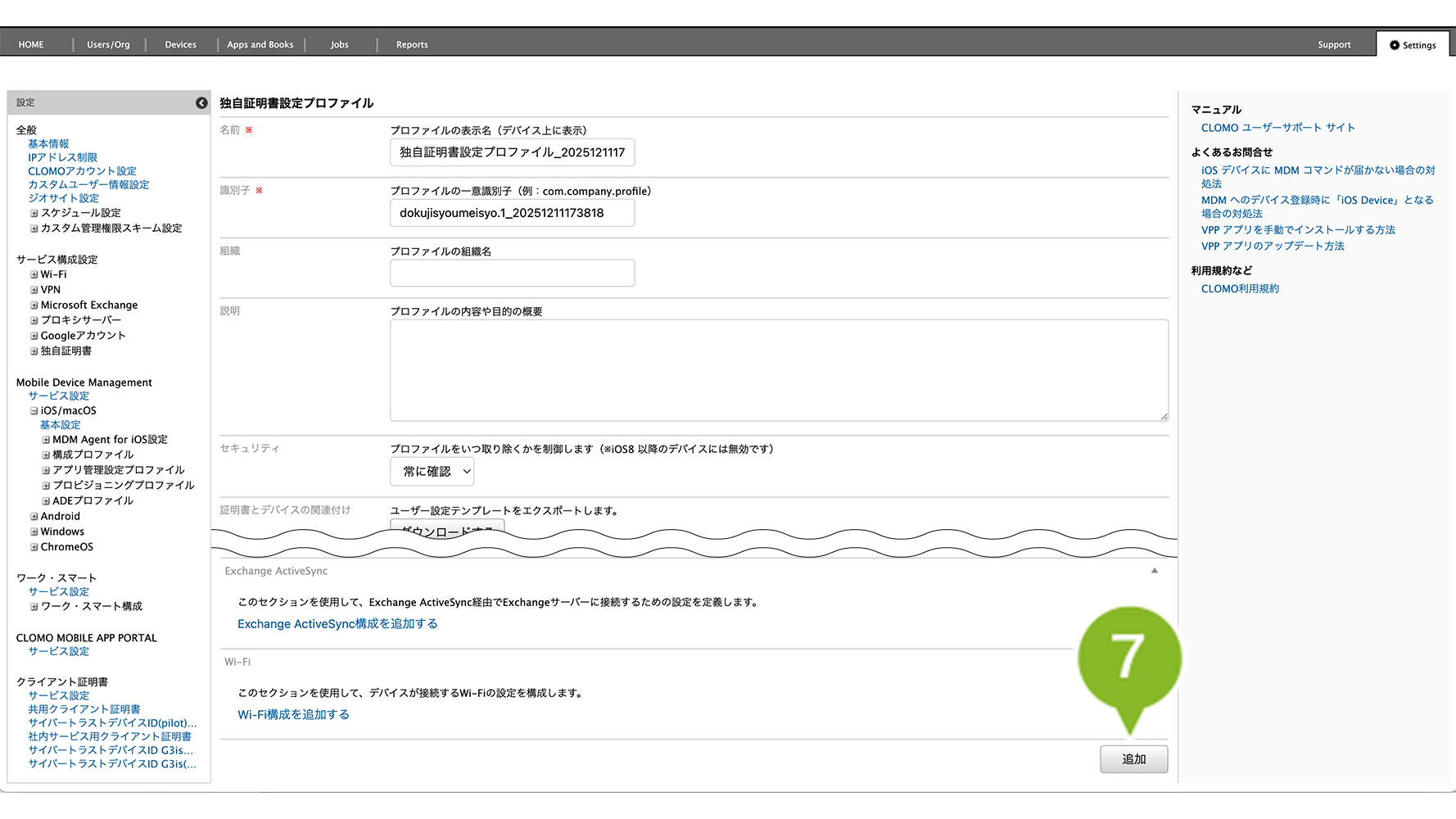1456x819 pixels.
Task: Collapse the Exchange ActiveSync section triangle
Action: tap(1154, 571)
